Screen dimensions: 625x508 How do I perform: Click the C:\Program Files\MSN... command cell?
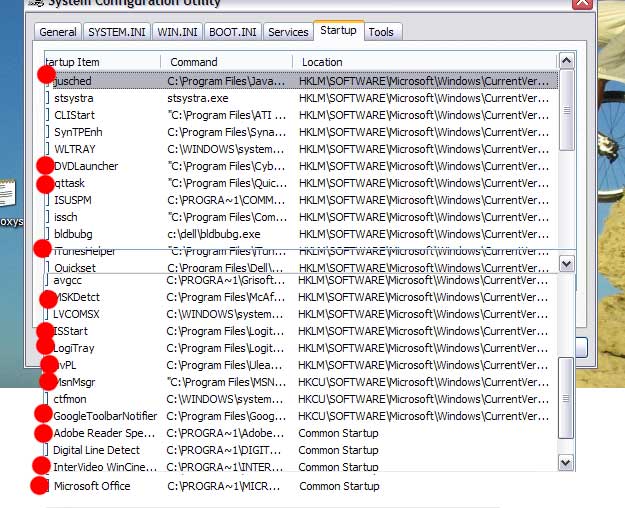coord(226,382)
